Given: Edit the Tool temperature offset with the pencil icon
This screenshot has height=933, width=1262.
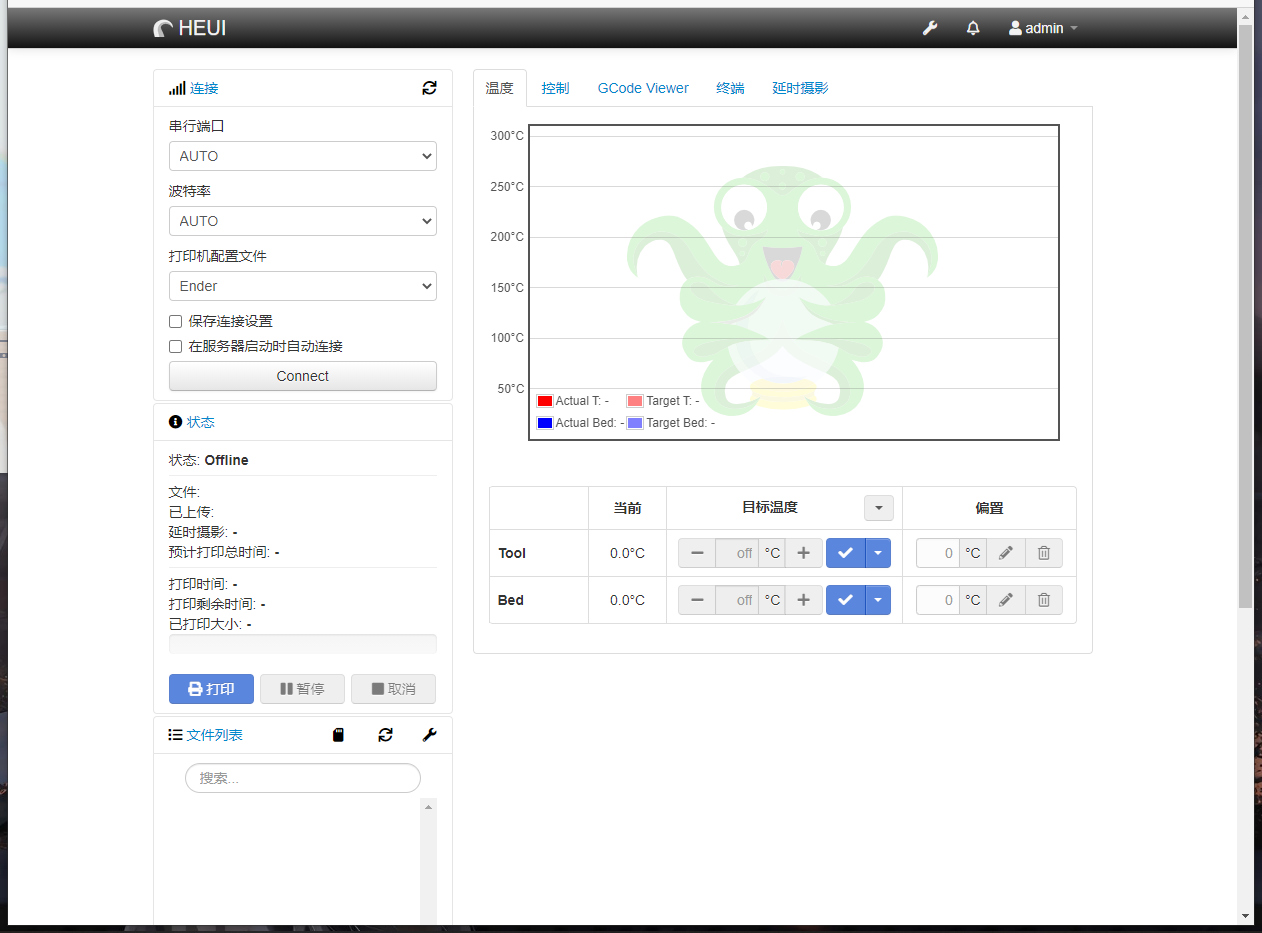Looking at the screenshot, I should pyautogui.click(x=1006, y=552).
